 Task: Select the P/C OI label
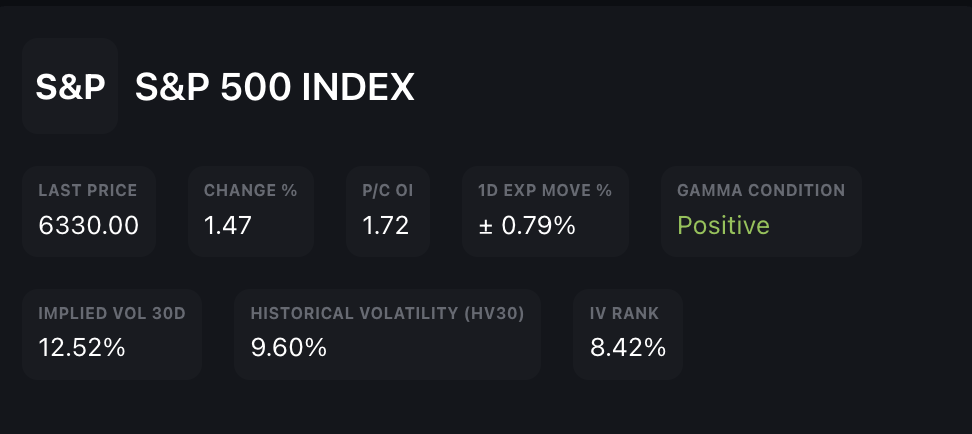click(x=388, y=190)
